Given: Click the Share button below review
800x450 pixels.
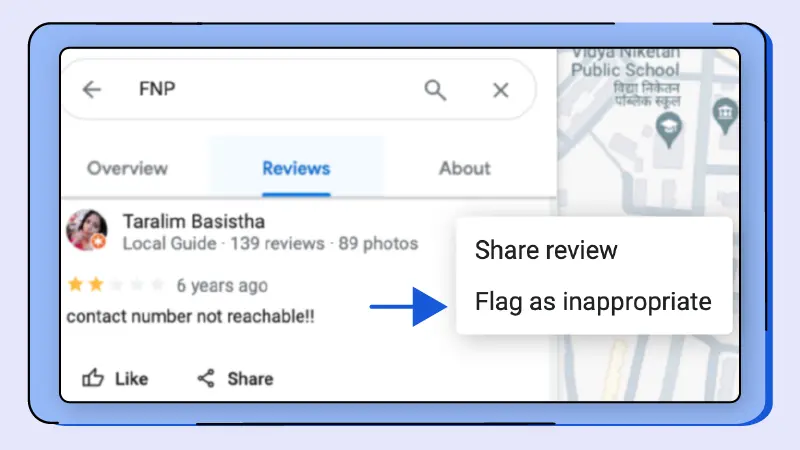Looking at the screenshot, I should (235, 379).
